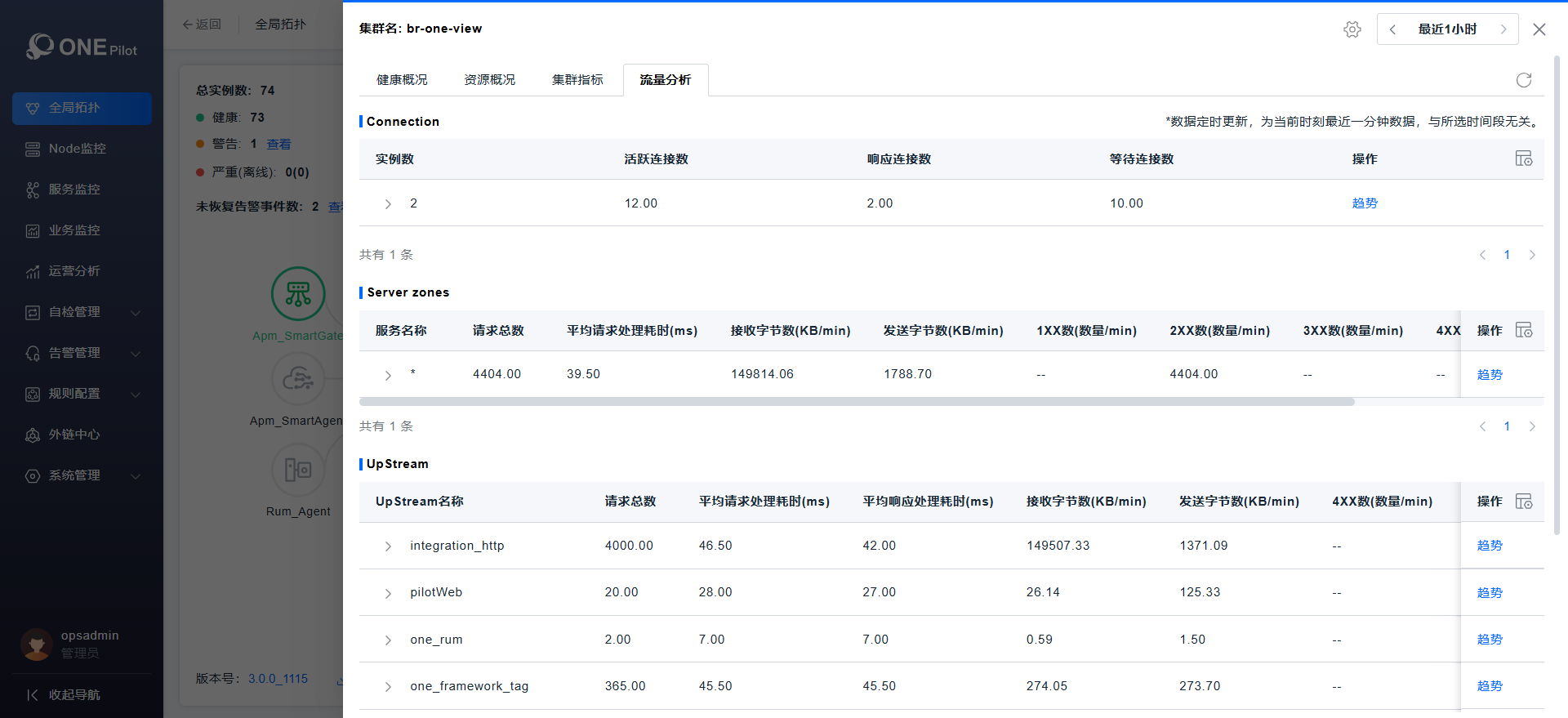The width and height of the screenshot is (1568, 718).
Task: Expand the Connection row with 2 instances
Action: pos(388,204)
